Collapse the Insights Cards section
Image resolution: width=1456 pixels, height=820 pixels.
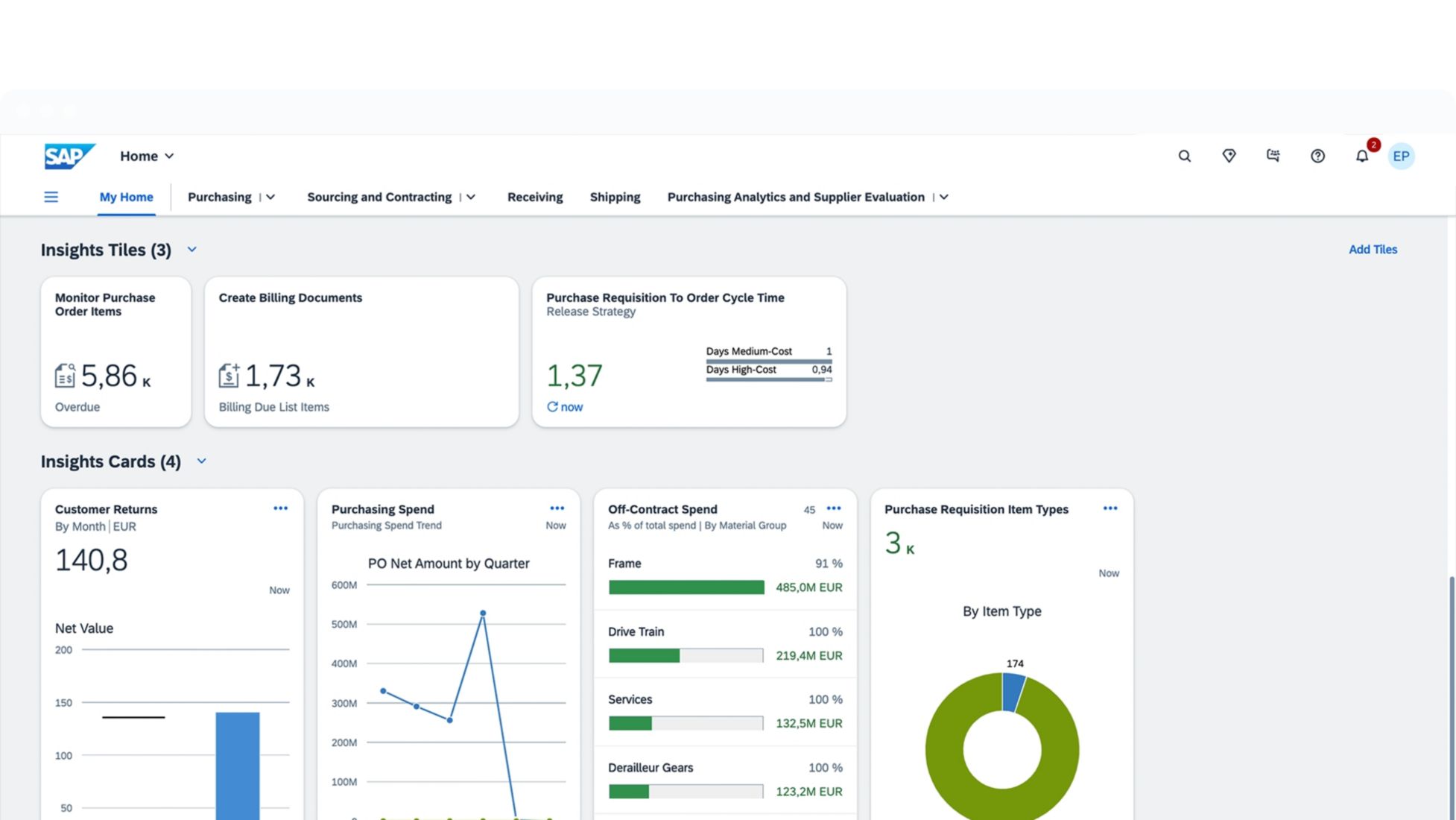201,461
